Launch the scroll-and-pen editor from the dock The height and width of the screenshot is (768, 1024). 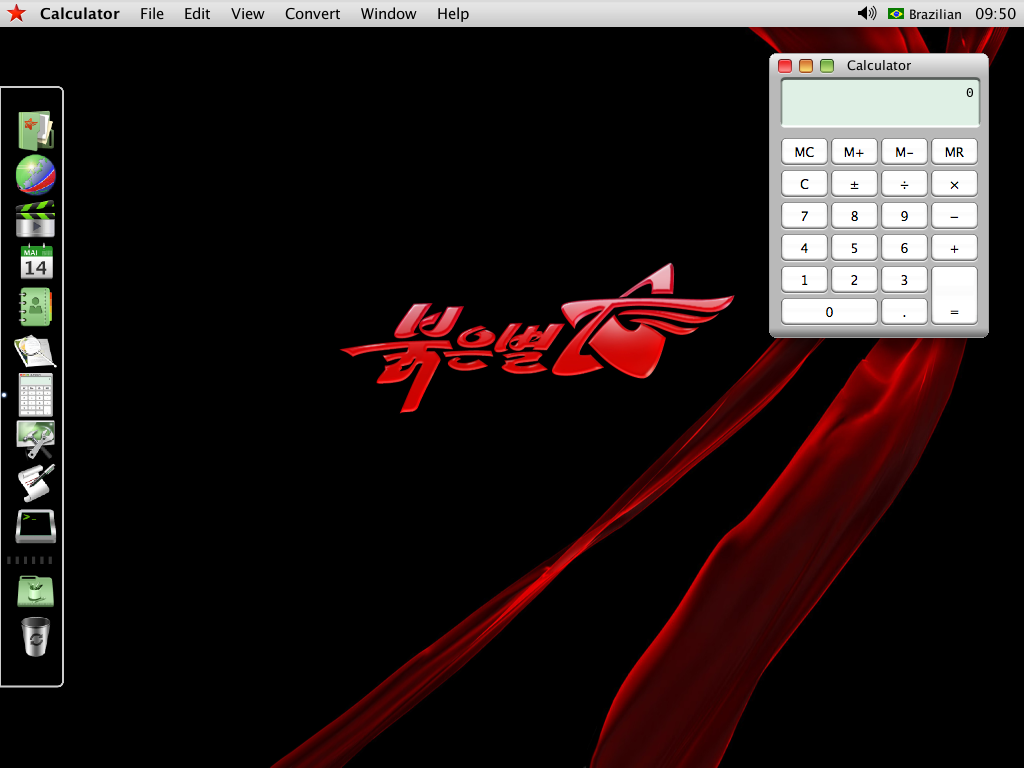pos(36,483)
